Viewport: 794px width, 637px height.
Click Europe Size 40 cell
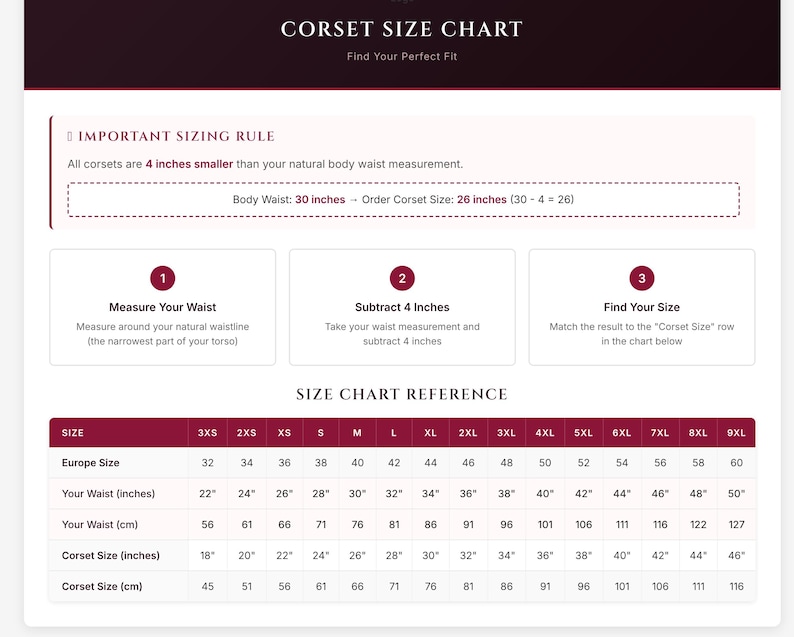358,463
